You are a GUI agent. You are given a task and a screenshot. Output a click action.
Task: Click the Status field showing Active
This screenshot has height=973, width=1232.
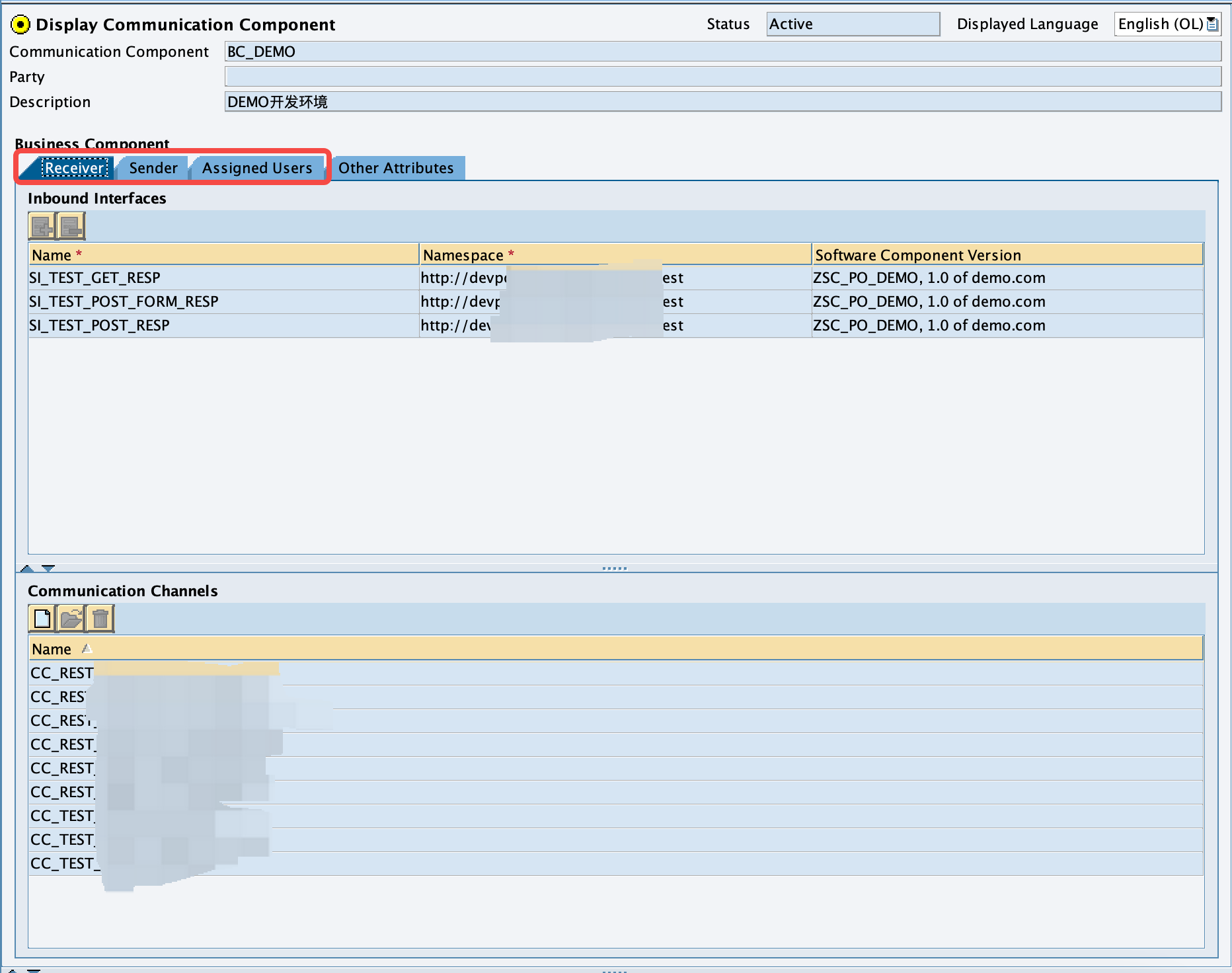coord(853,24)
